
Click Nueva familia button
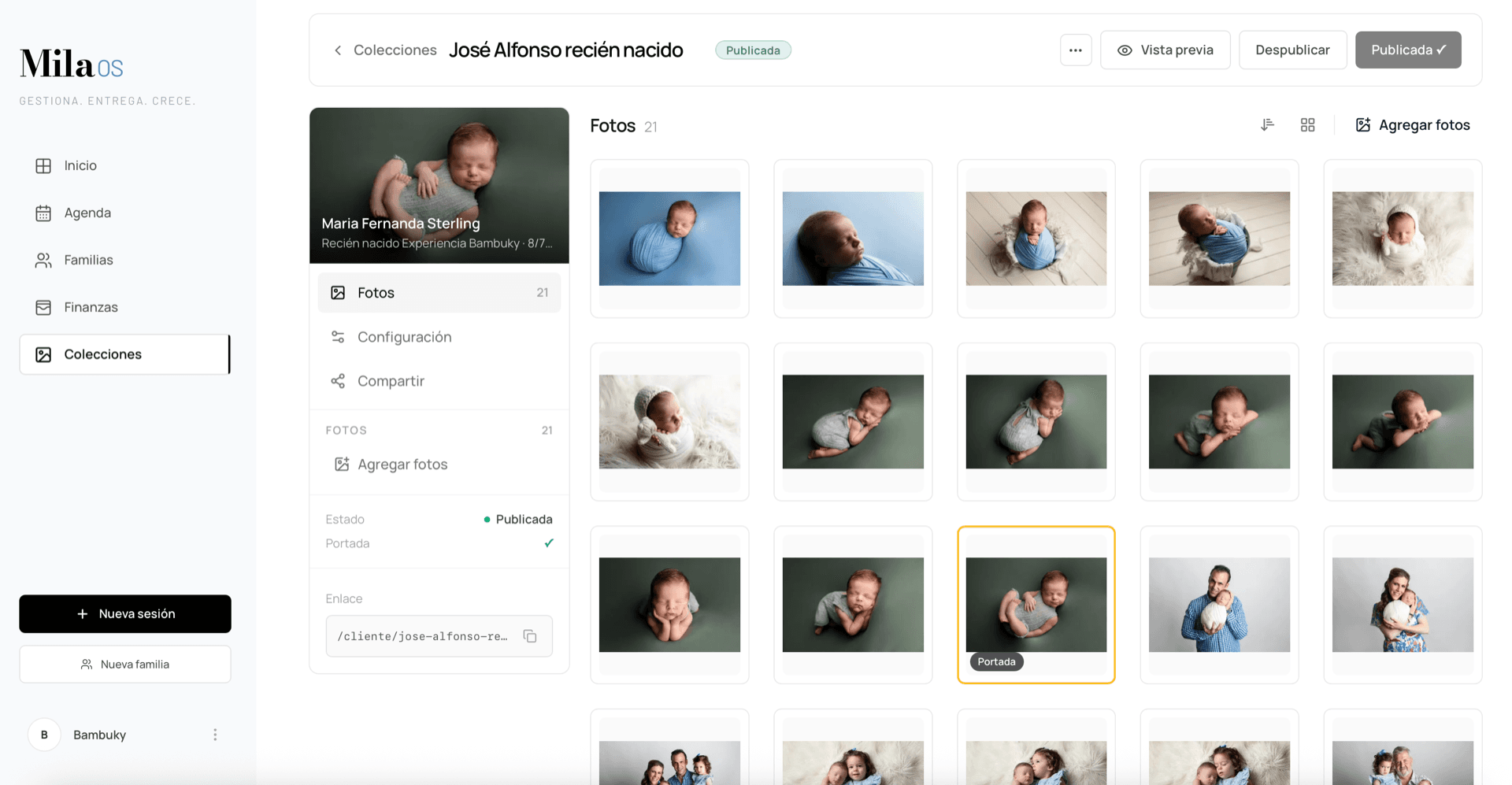click(x=125, y=665)
